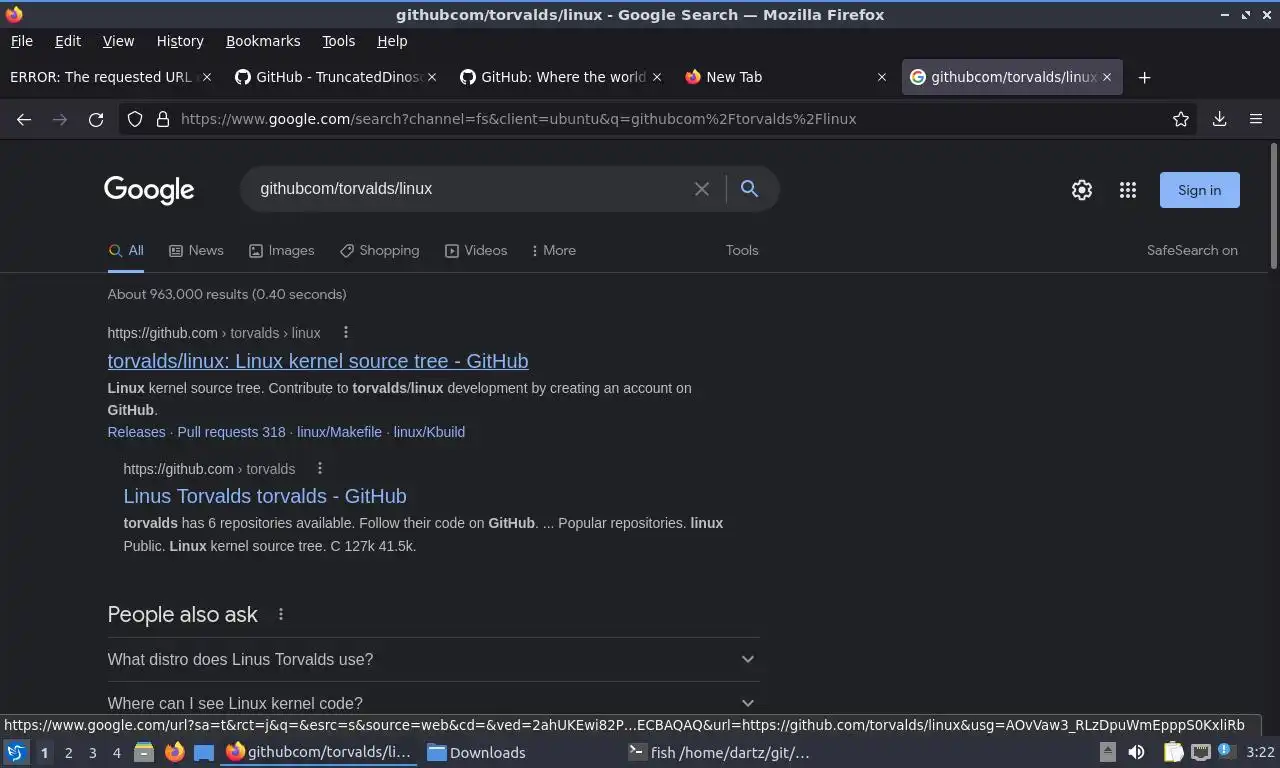Open the Google apps grid icon
This screenshot has width=1280, height=768.
(x=1128, y=190)
